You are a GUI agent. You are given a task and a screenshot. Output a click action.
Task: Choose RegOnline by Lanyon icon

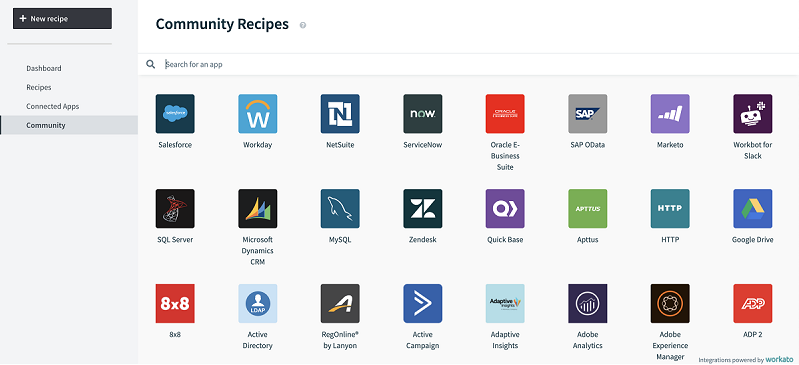click(340, 303)
